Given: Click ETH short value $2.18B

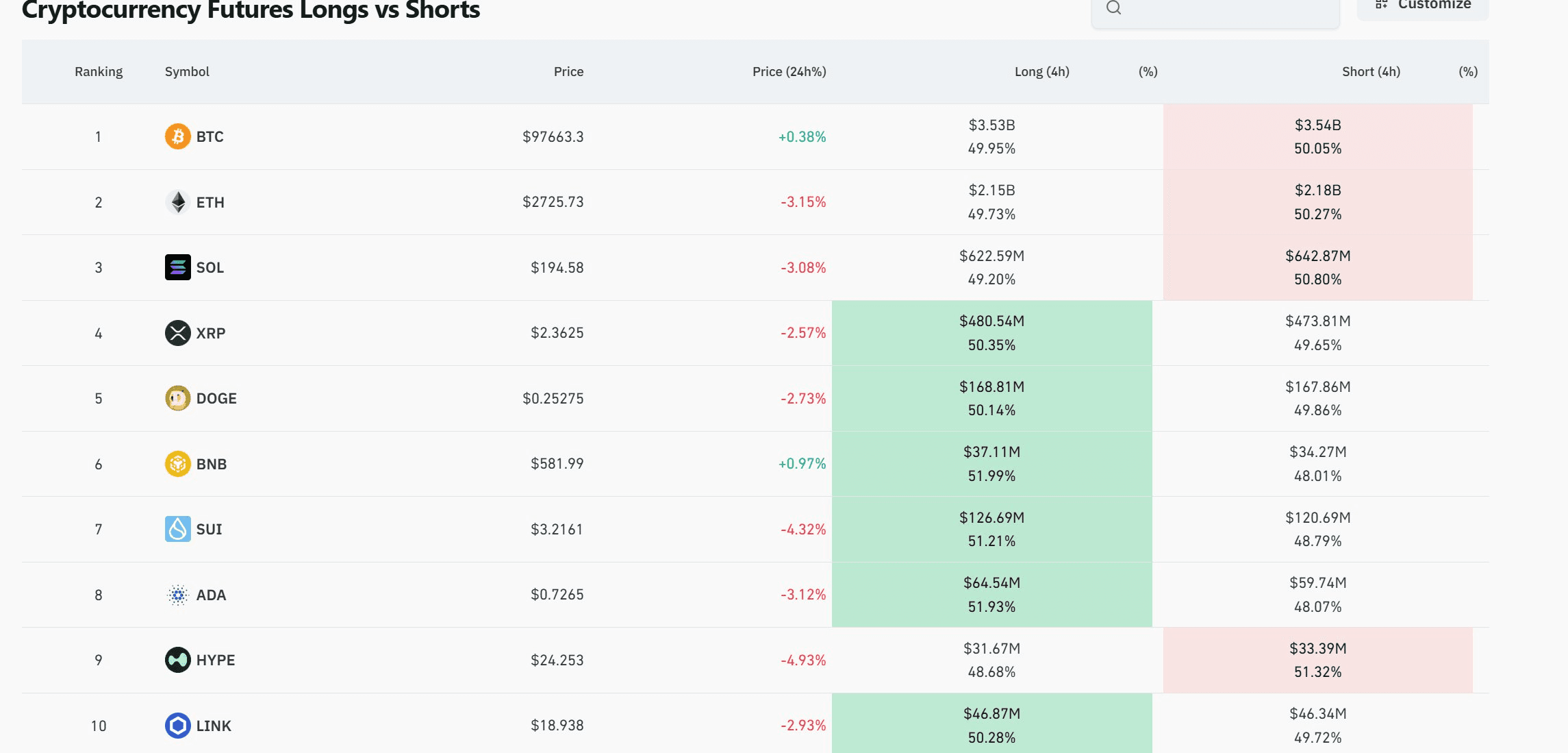Looking at the screenshot, I should click(x=1318, y=190).
